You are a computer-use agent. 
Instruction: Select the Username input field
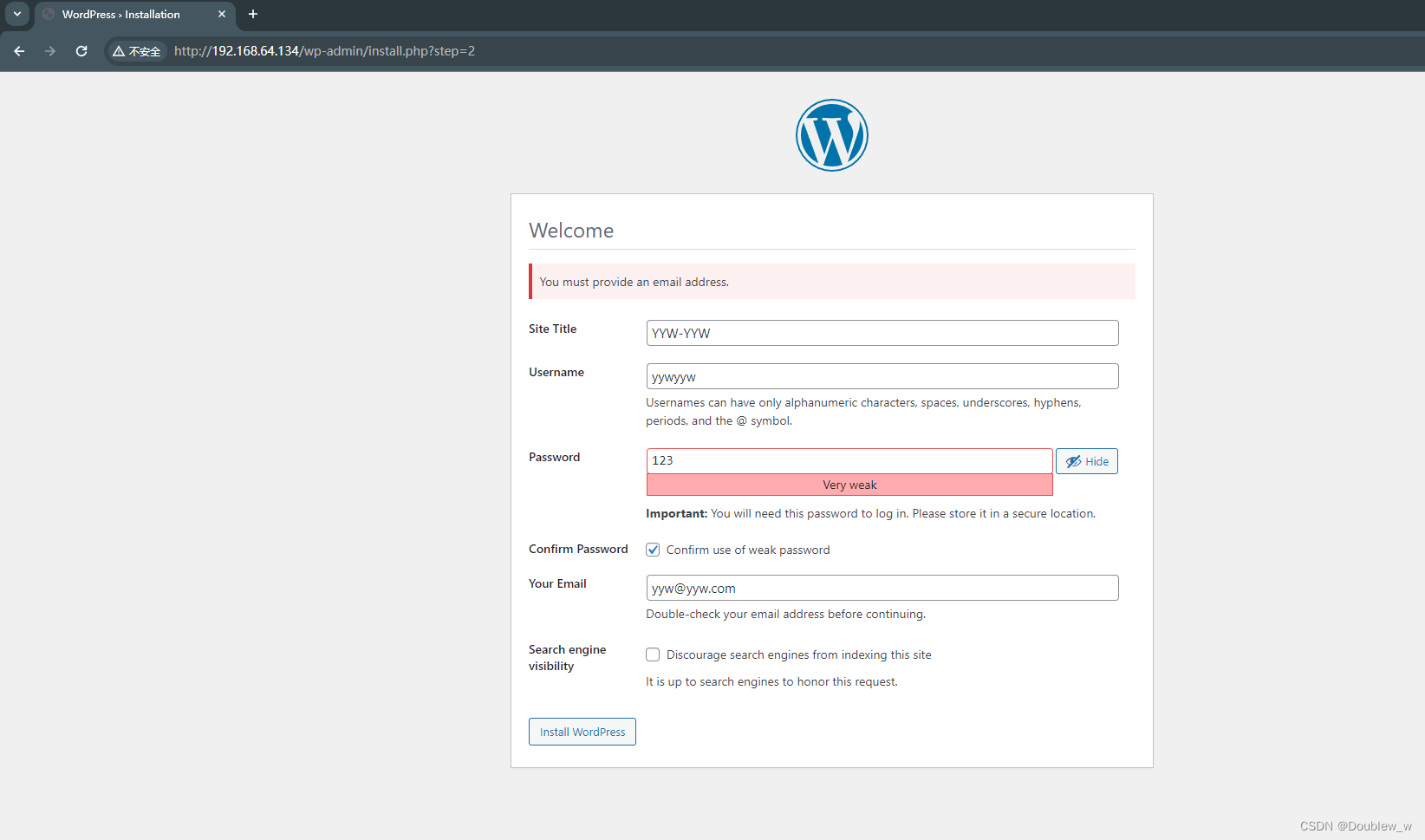pos(882,375)
